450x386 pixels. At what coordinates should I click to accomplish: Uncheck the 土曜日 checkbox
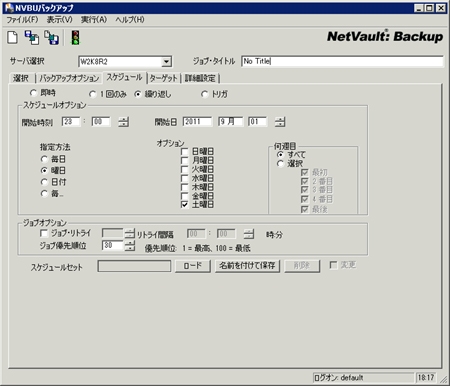184,204
